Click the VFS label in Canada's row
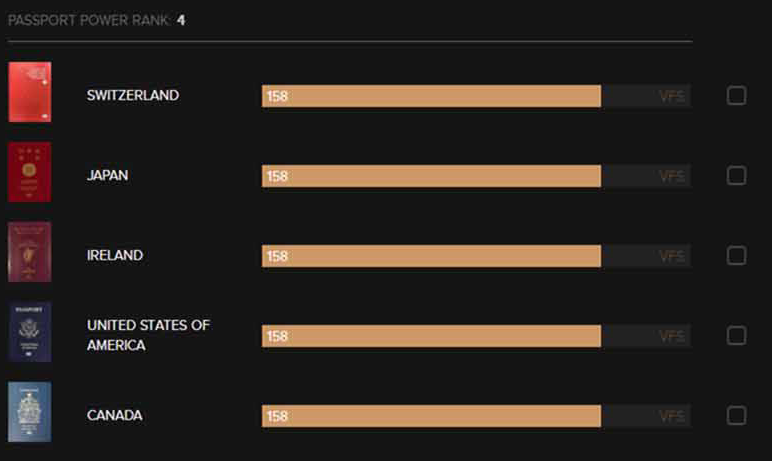772x461 pixels. [672, 416]
